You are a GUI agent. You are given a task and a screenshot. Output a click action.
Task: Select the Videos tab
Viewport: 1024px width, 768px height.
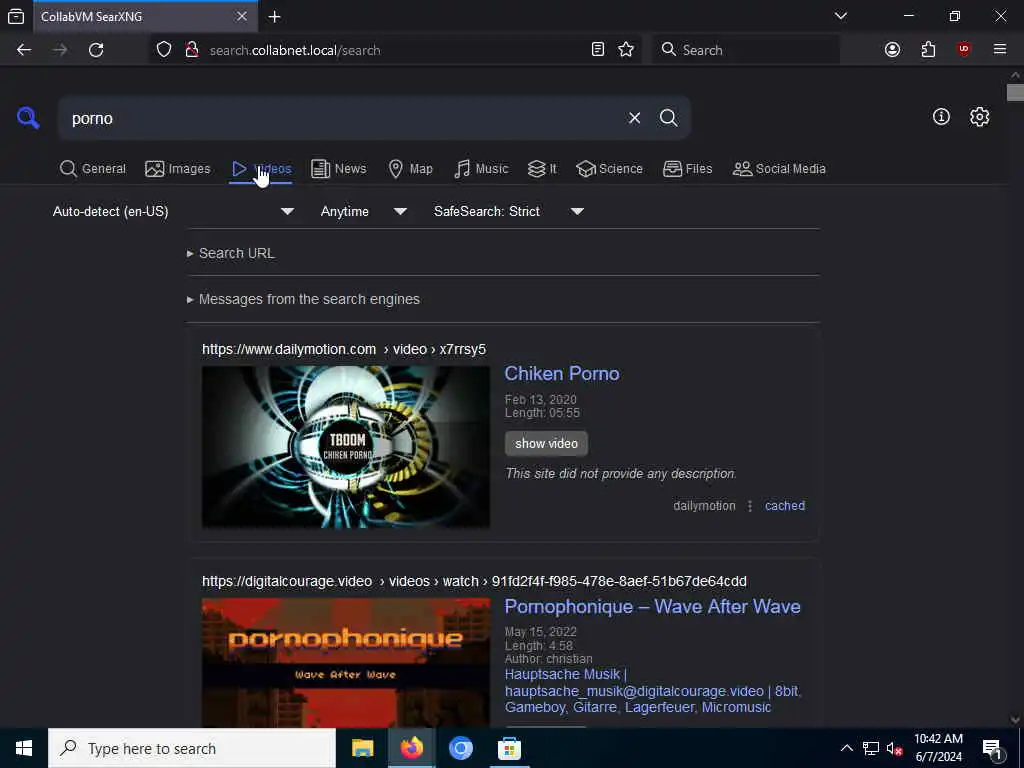coord(261,168)
